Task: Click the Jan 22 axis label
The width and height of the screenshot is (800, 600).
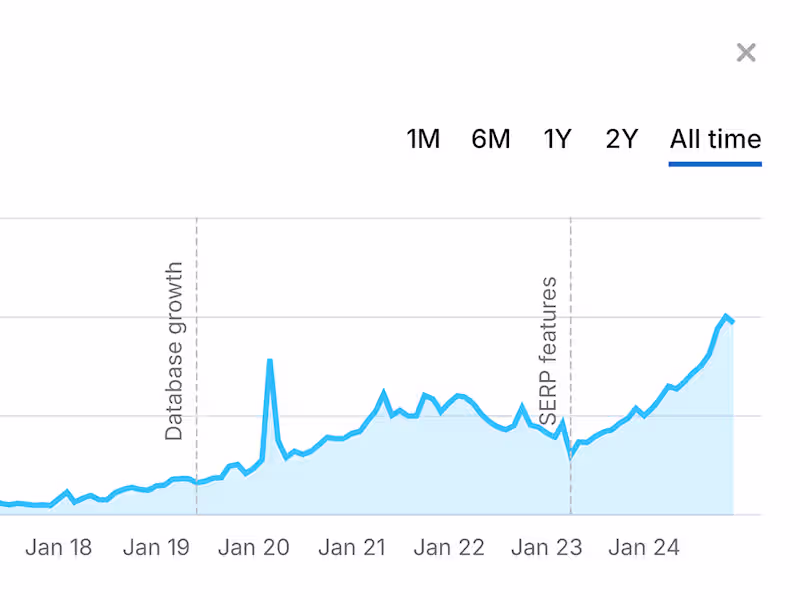Action: coord(449,547)
